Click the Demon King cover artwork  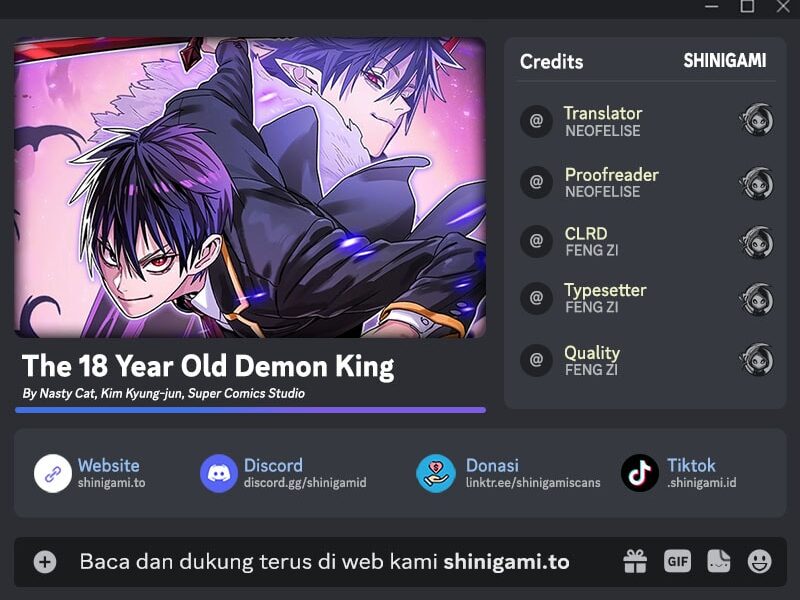250,187
